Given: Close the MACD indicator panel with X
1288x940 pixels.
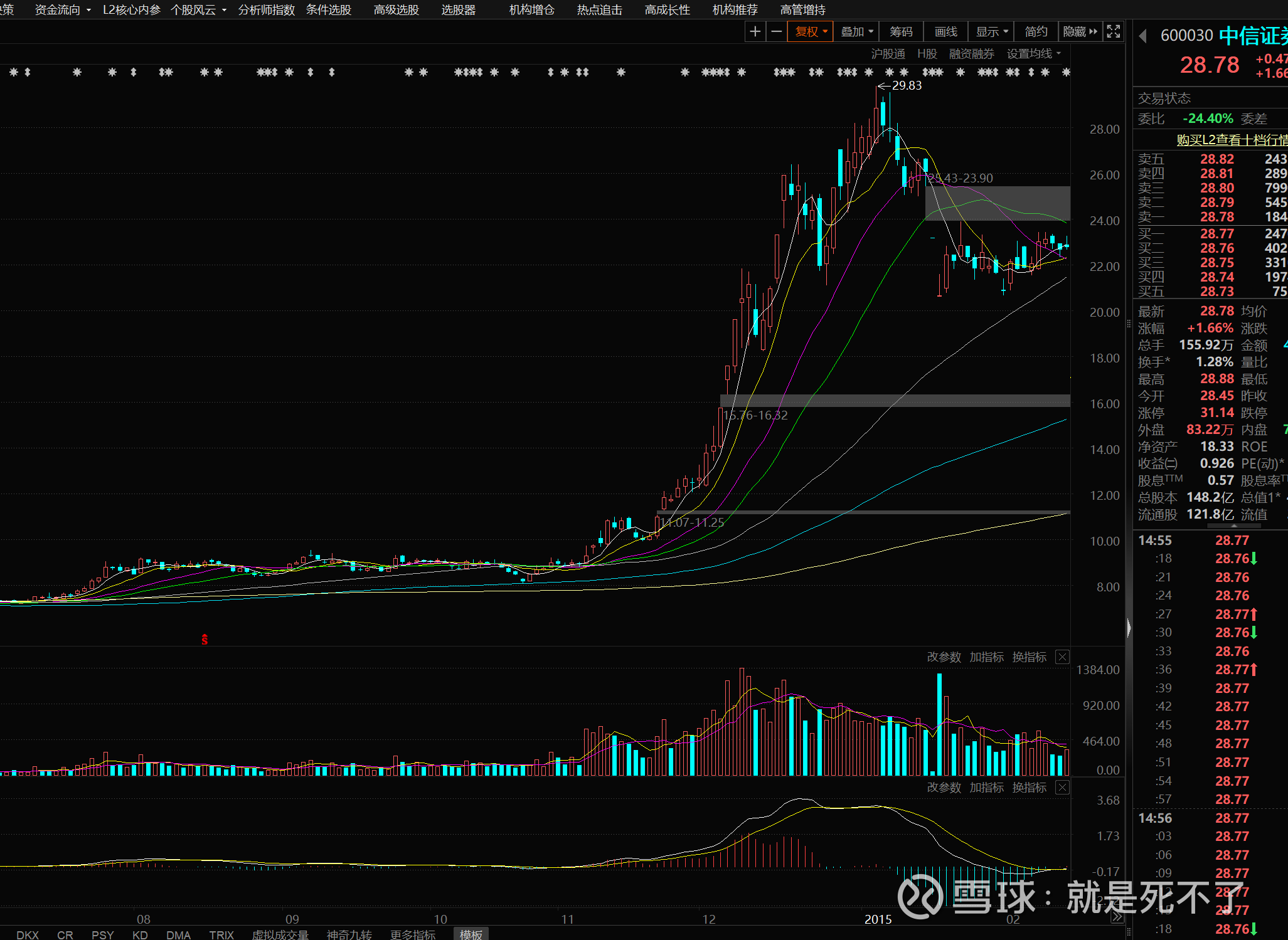Looking at the screenshot, I should (1062, 788).
